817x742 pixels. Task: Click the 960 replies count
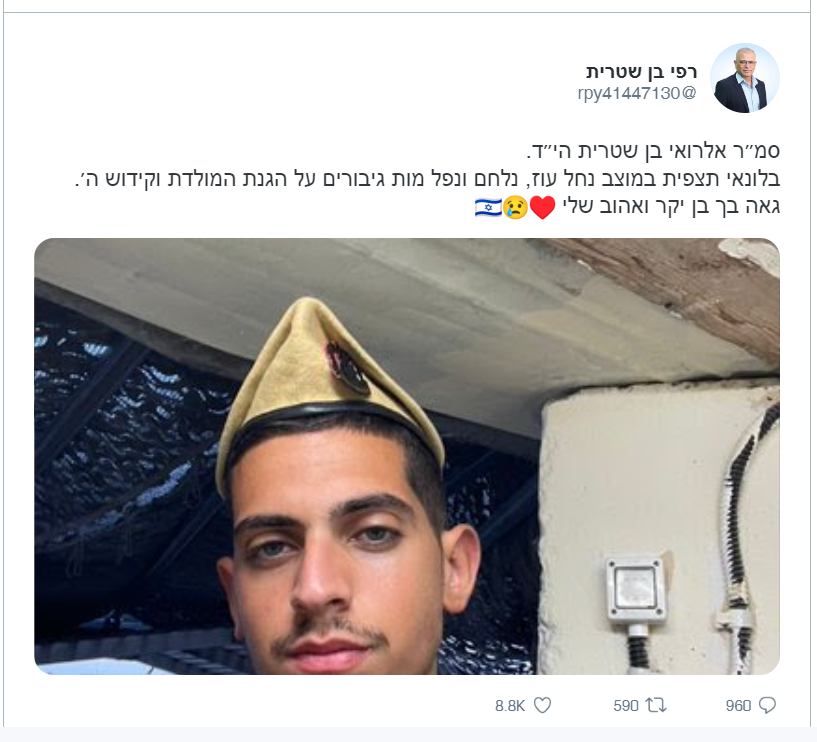click(738, 706)
